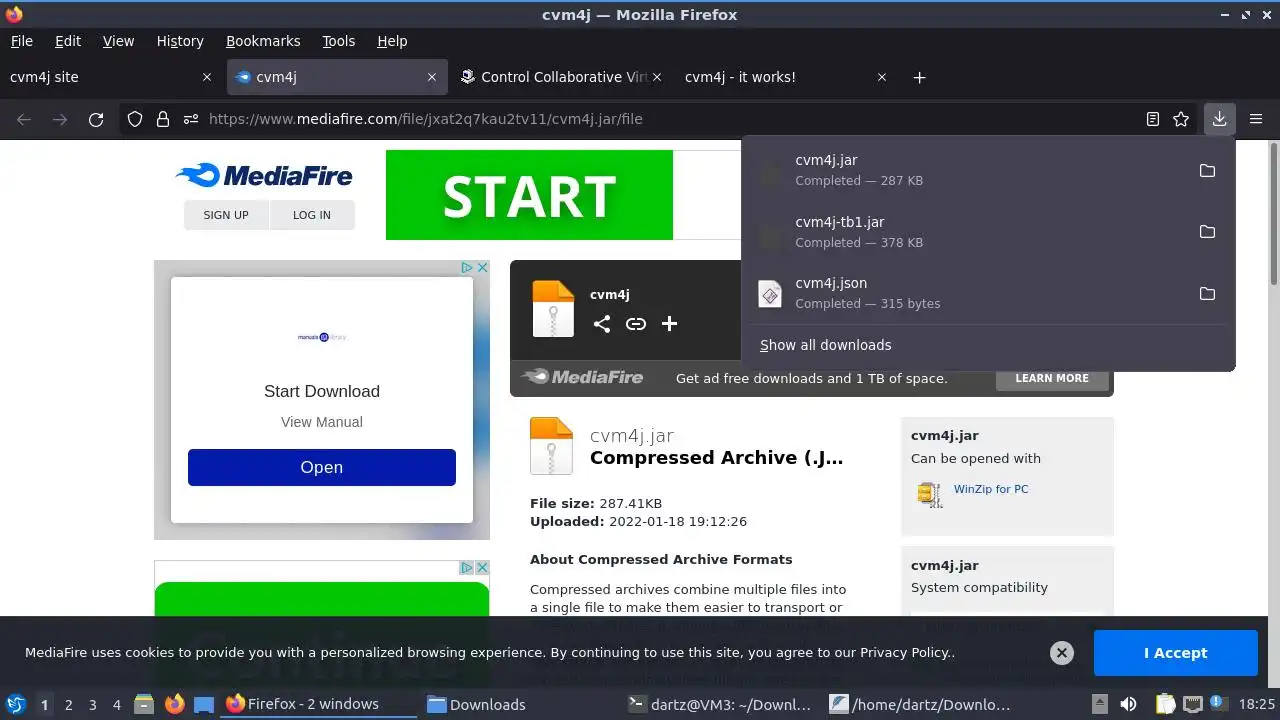Viewport: 1280px width, 720px height.
Task: Click the clipboard manager tray icon
Action: click(x=1166, y=704)
